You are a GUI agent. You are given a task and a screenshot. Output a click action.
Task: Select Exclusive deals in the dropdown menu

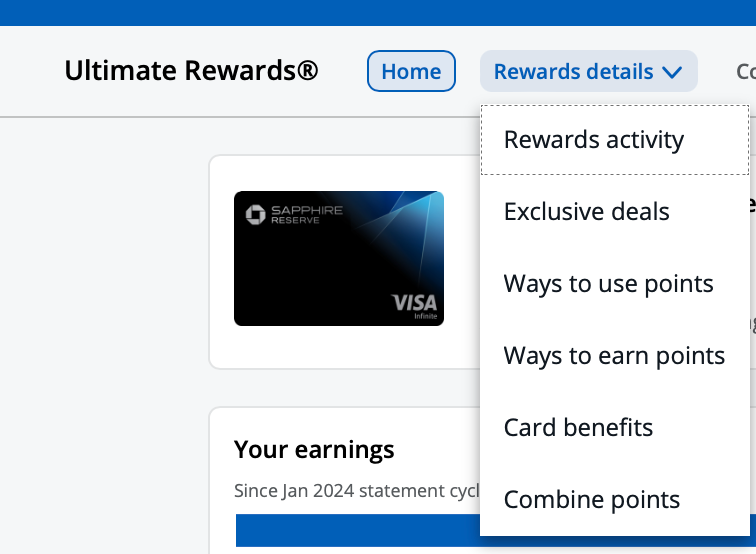(x=587, y=212)
